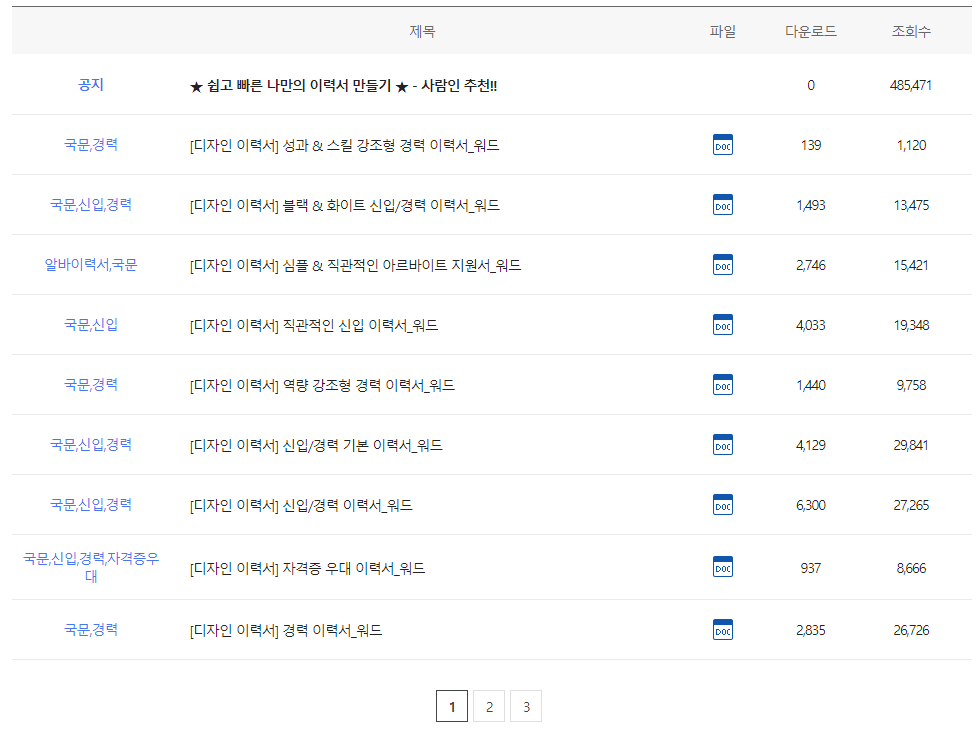Go to page 3 of the list
The height and width of the screenshot is (731, 979).
[x=526, y=706]
